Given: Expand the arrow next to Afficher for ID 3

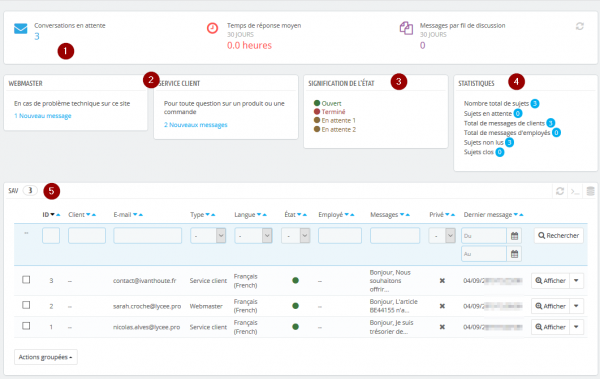Looking at the screenshot, I should 576,281.
